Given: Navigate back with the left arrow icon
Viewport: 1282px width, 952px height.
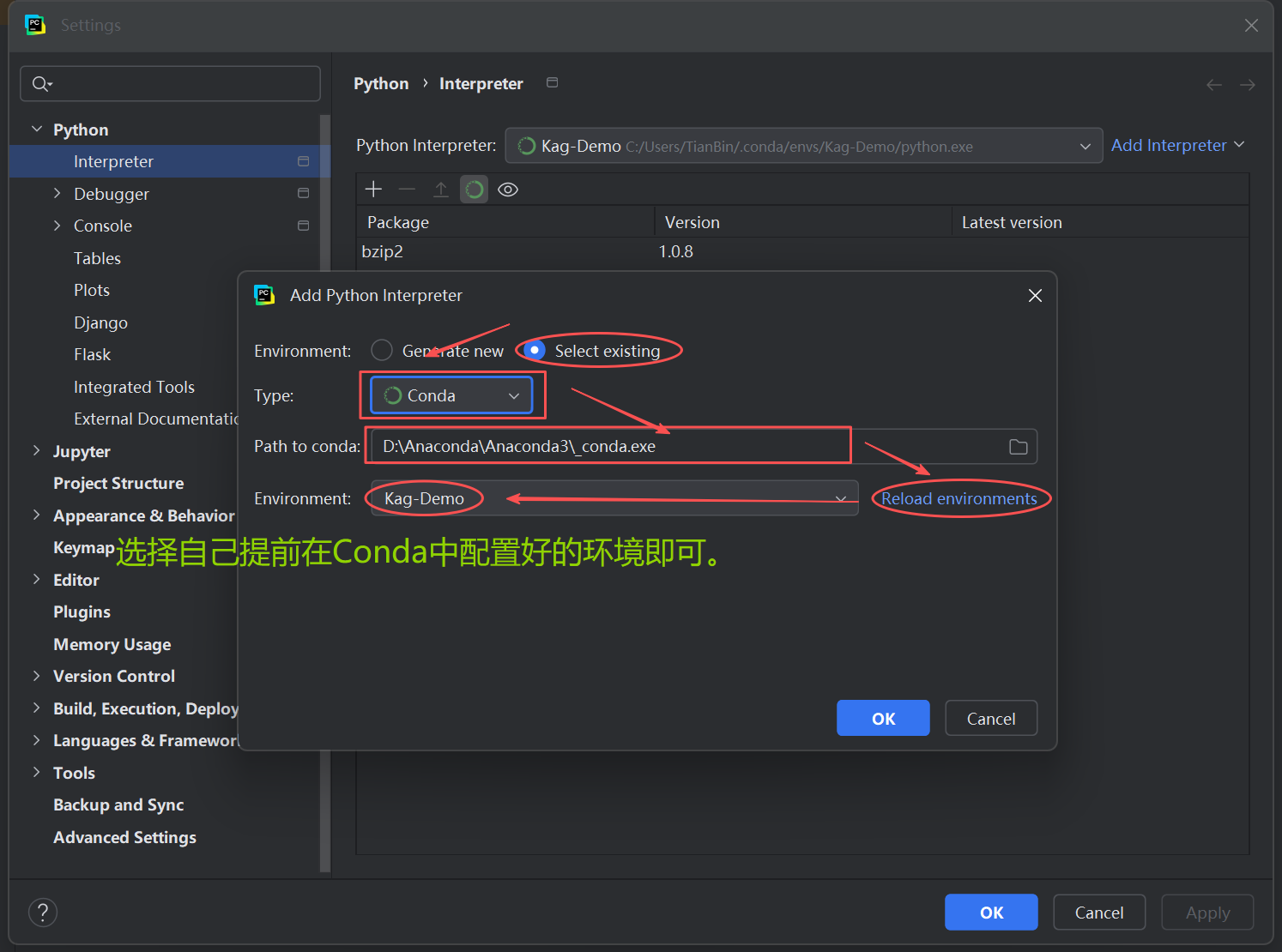Looking at the screenshot, I should pos(1213,84).
